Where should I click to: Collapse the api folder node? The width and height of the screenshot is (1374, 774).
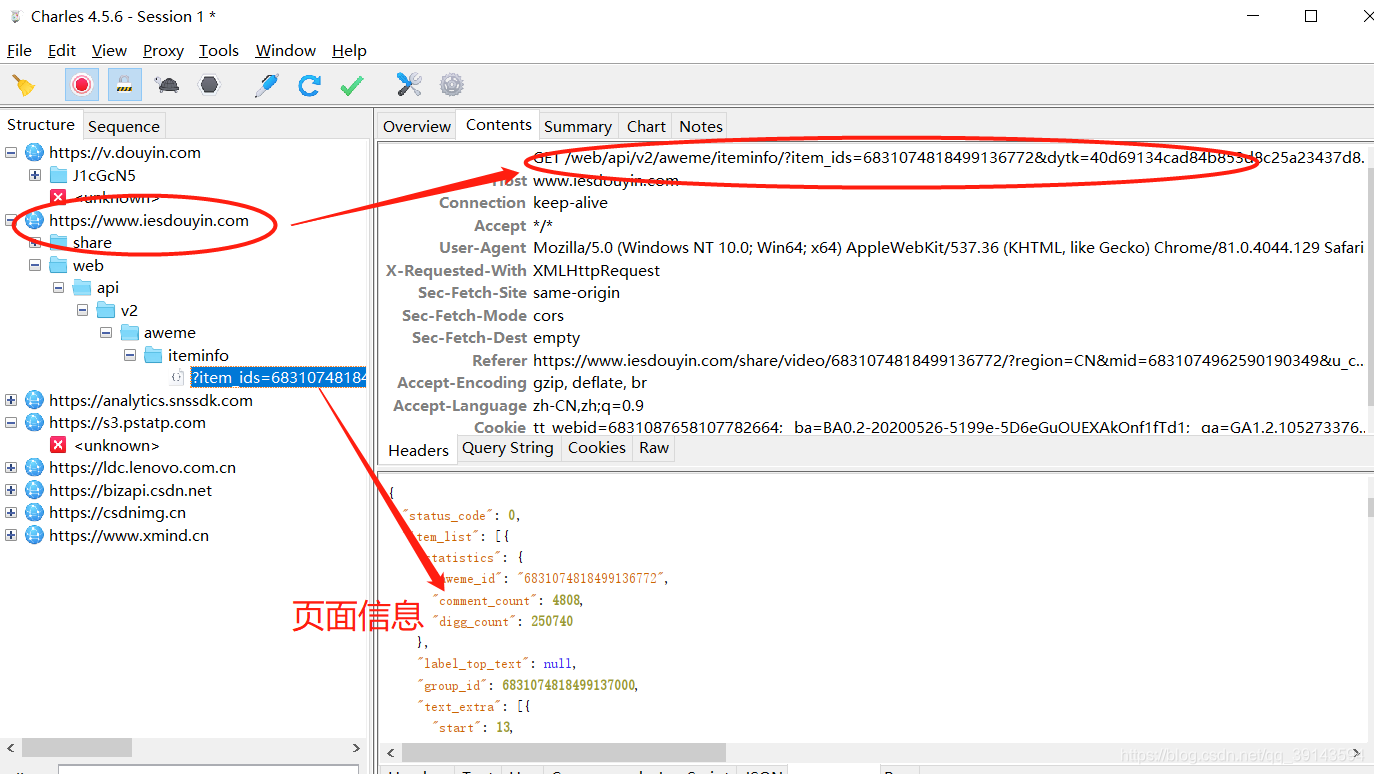[59, 288]
